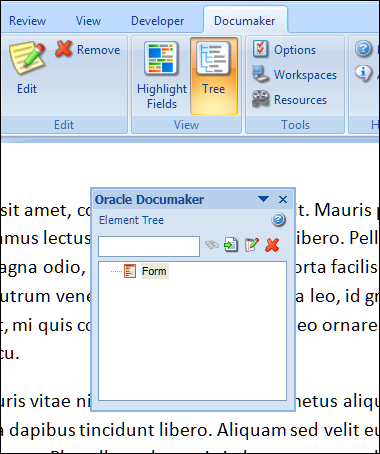Open the Developer ribbon tab

(x=157, y=21)
